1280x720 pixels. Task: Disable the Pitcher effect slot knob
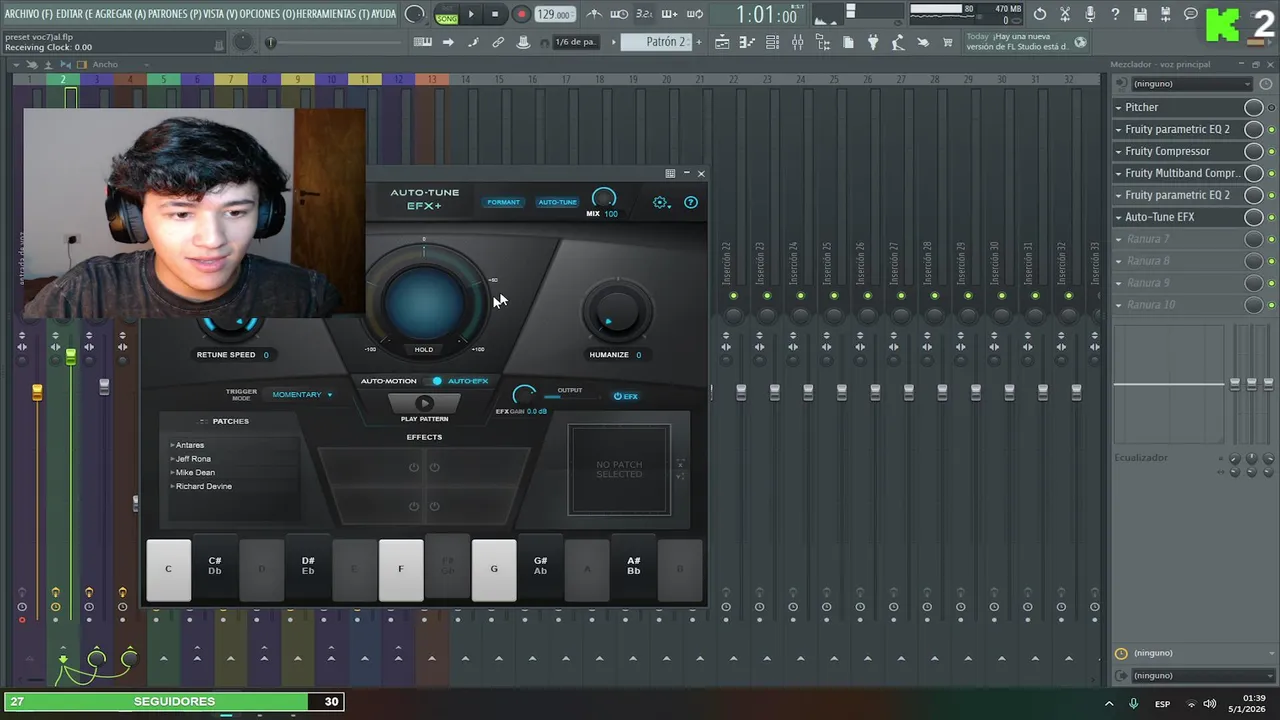(1253, 107)
